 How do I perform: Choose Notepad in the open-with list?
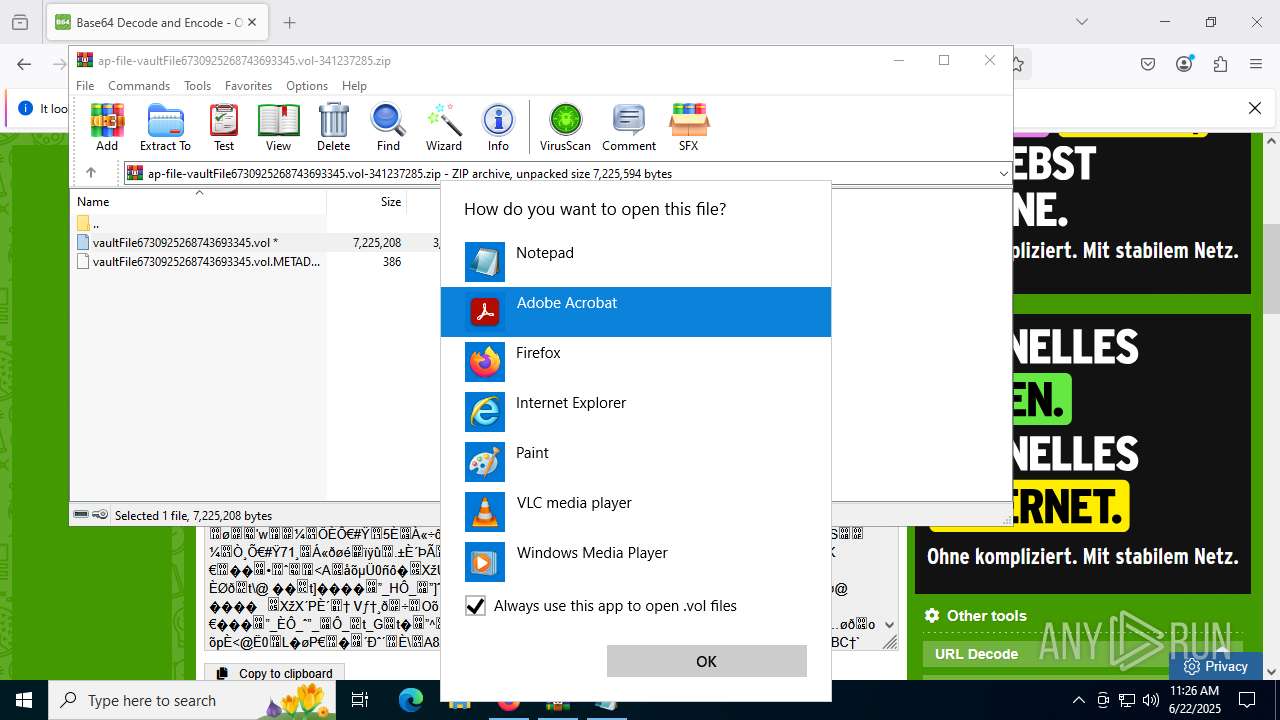coord(636,262)
